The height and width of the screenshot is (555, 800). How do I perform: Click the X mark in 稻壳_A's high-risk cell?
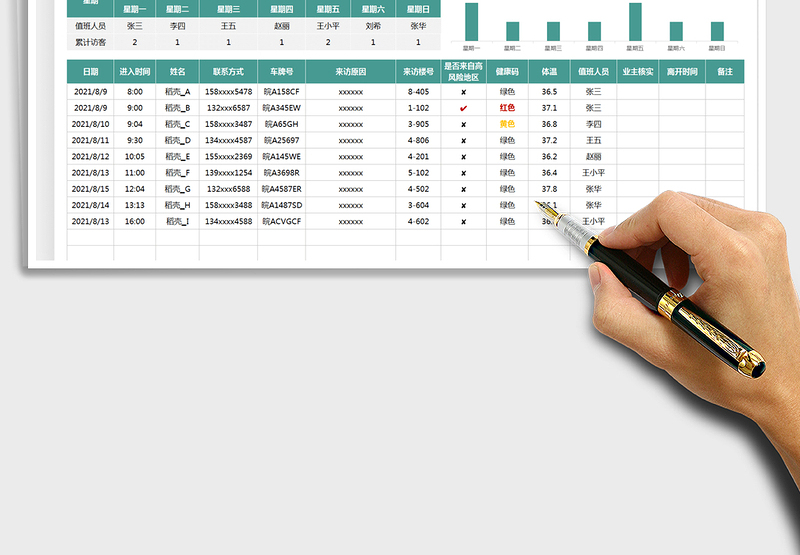[463, 92]
